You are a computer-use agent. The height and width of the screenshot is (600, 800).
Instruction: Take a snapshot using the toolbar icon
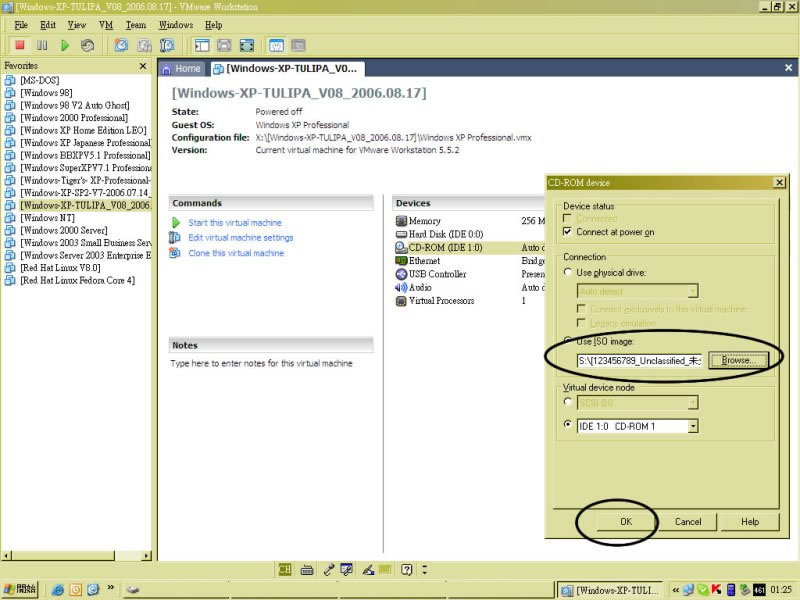121,45
